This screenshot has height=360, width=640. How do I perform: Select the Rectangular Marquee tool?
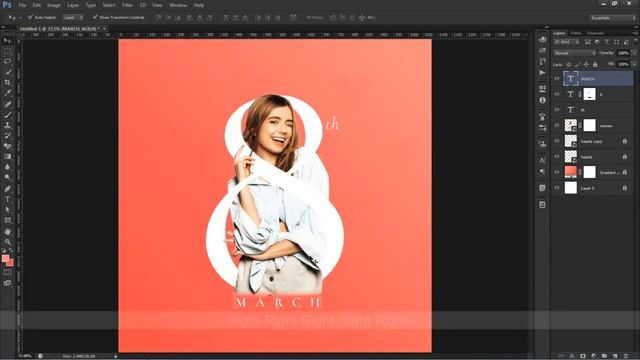[x=7, y=51]
